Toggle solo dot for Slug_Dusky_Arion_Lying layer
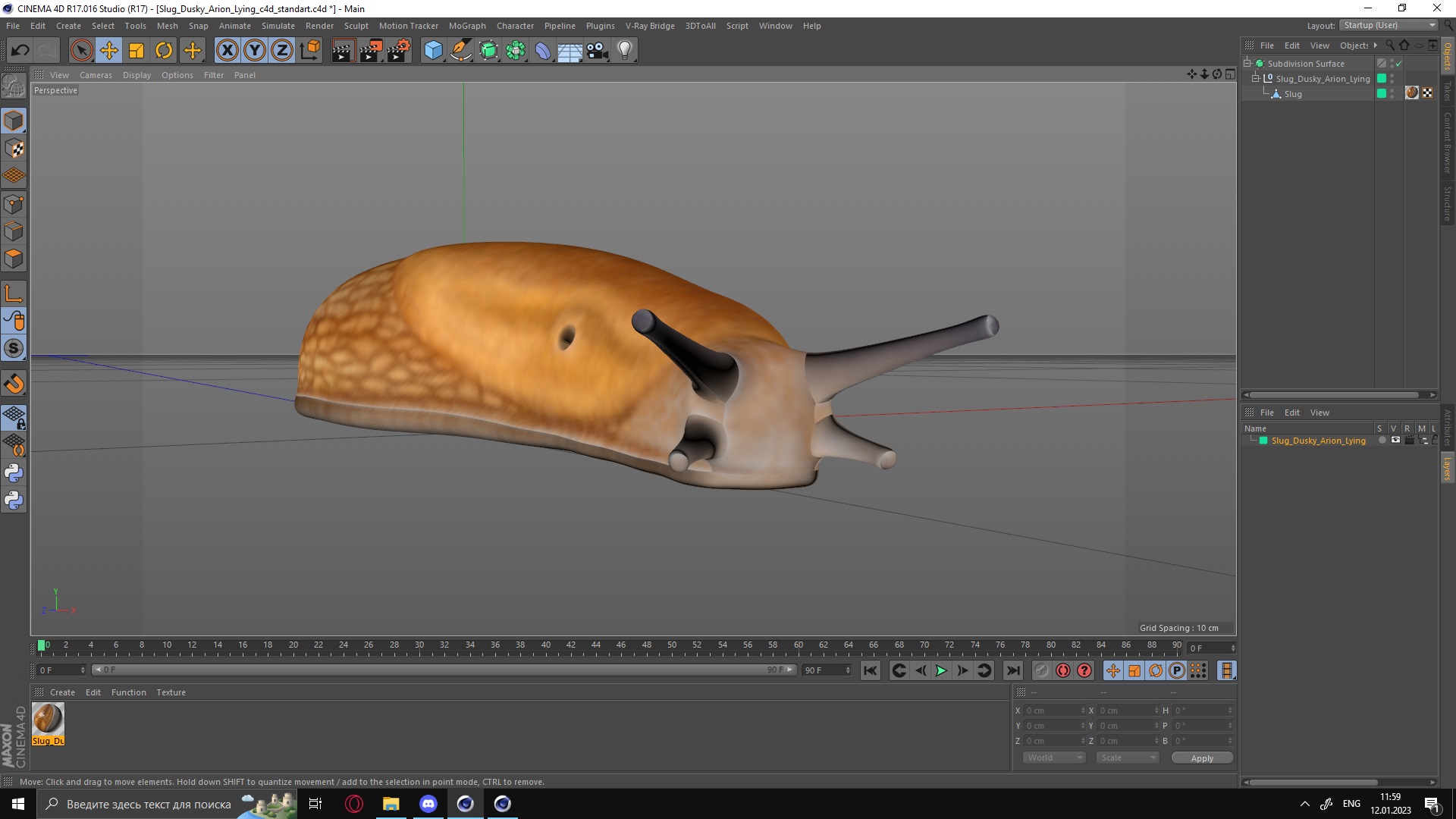1456x819 pixels. pyautogui.click(x=1382, y=441)
